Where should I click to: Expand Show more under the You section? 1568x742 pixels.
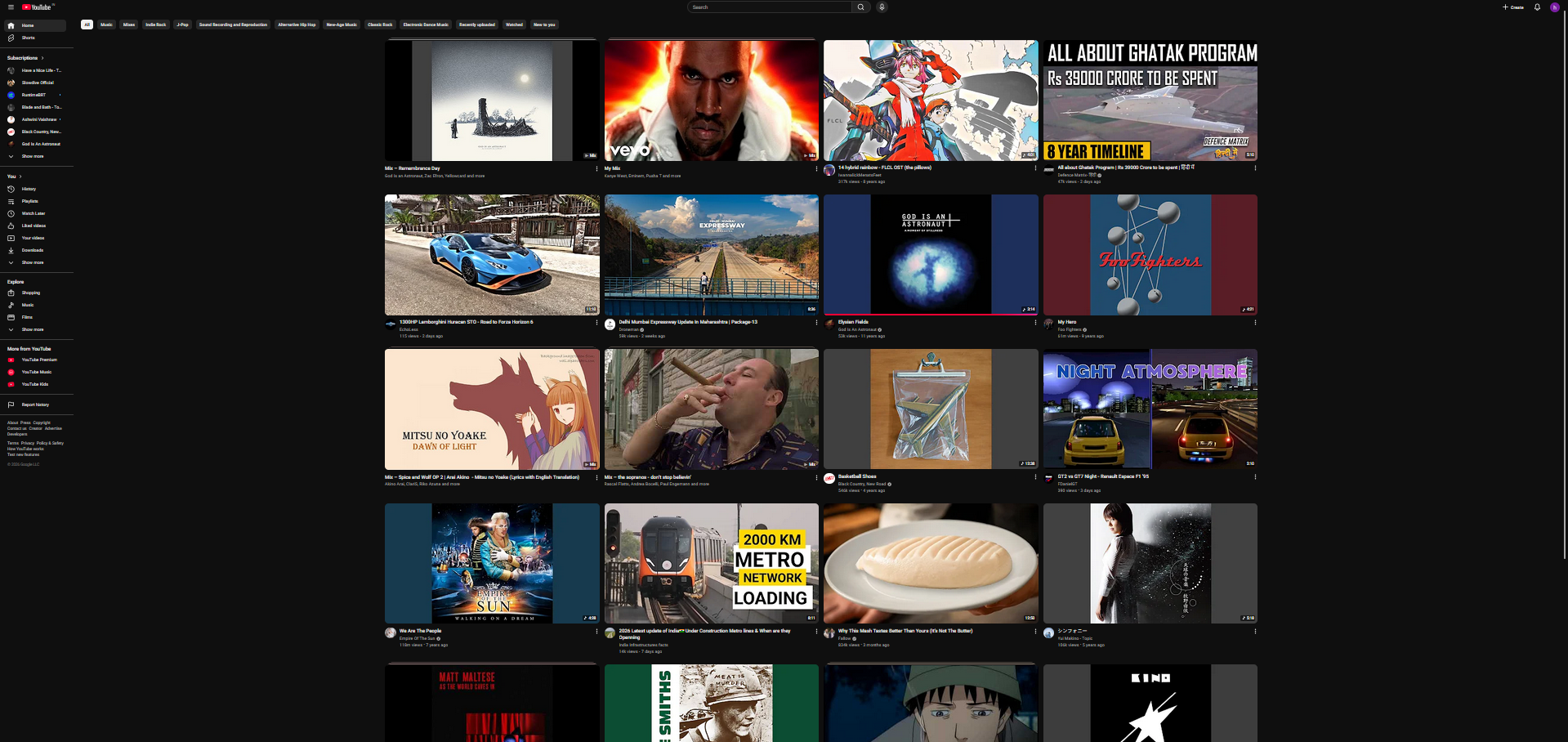tap(32, 262)
